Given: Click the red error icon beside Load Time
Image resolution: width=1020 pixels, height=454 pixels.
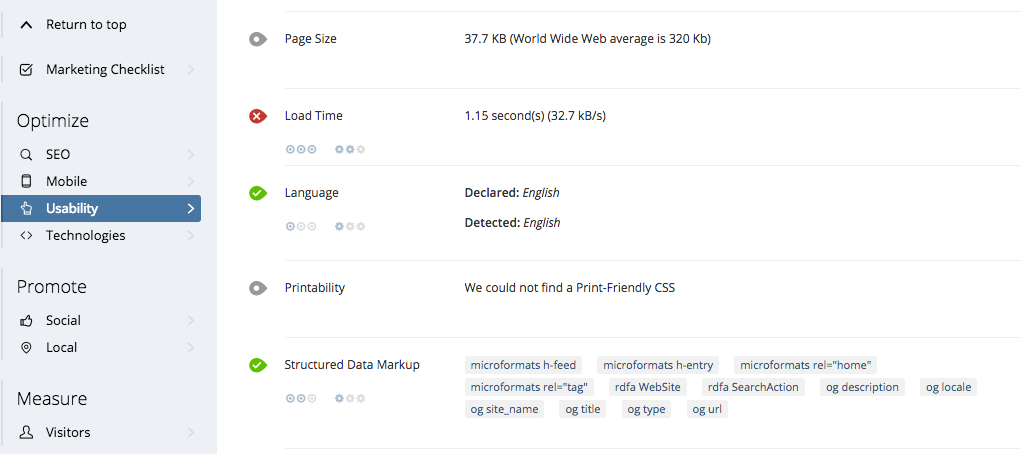Looking at the screenshot, I should (258, 116).
